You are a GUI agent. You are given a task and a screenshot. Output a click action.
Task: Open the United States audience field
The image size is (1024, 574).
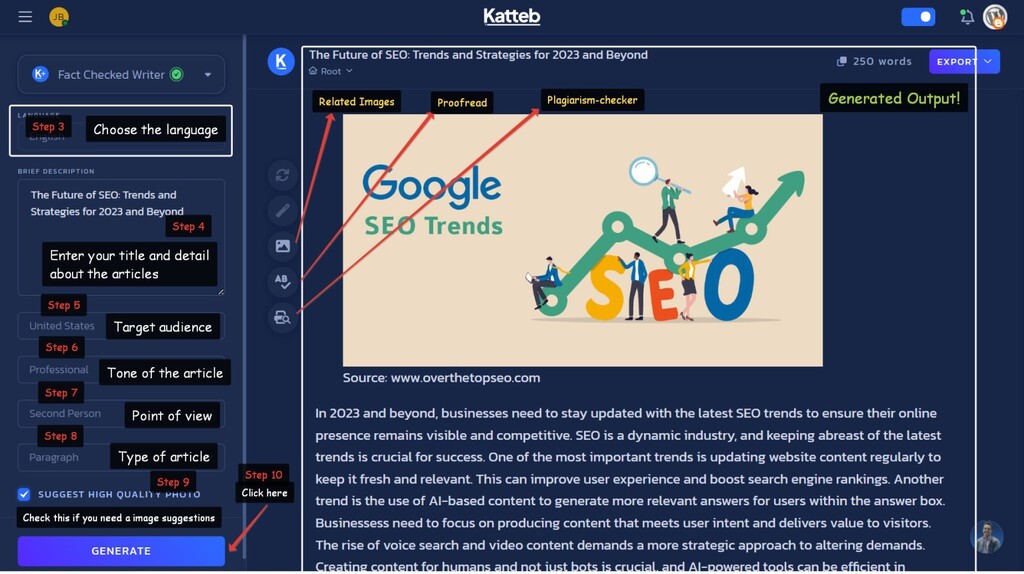tap(121, 326)
